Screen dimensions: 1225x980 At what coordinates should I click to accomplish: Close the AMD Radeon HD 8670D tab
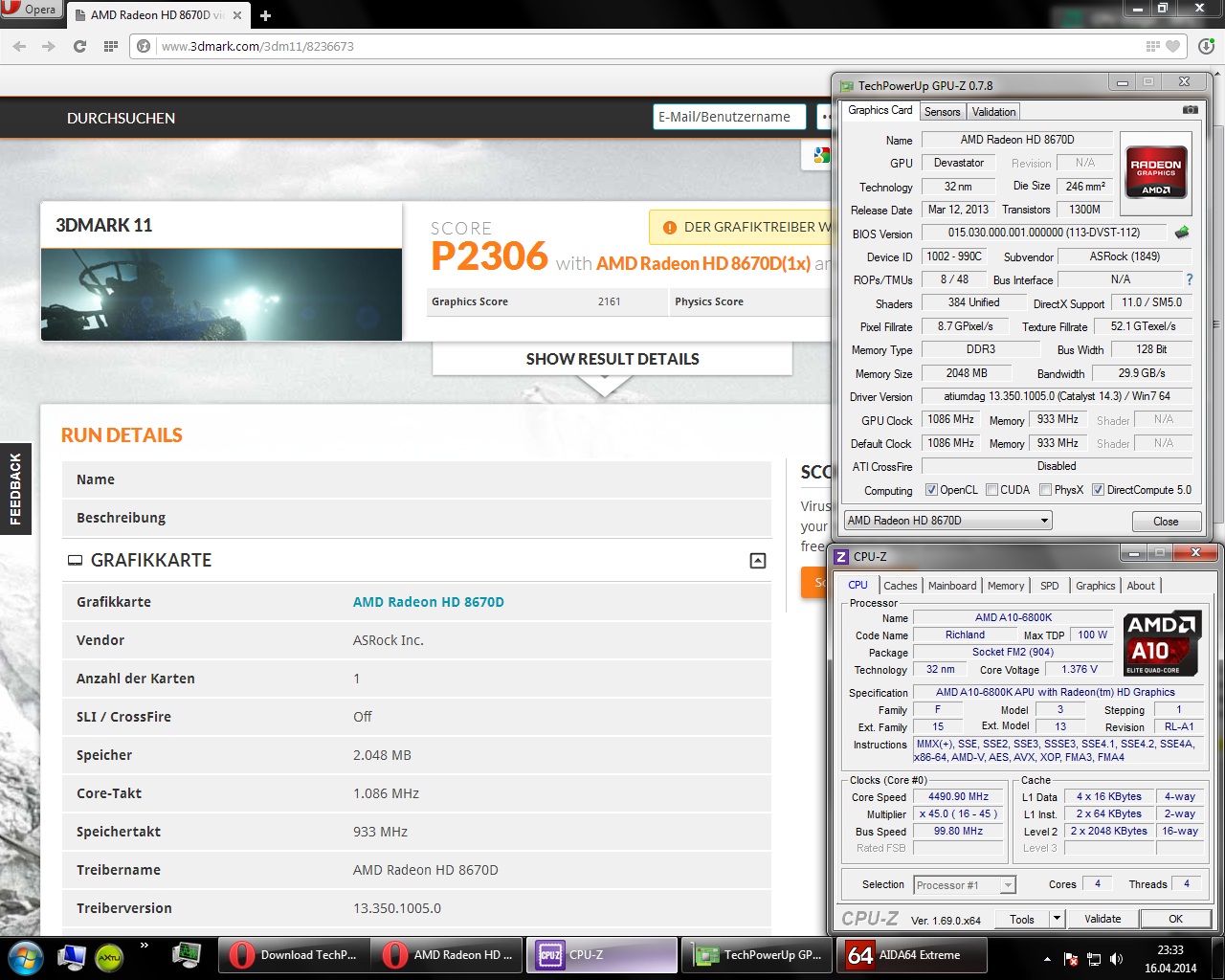coord(237,15)
